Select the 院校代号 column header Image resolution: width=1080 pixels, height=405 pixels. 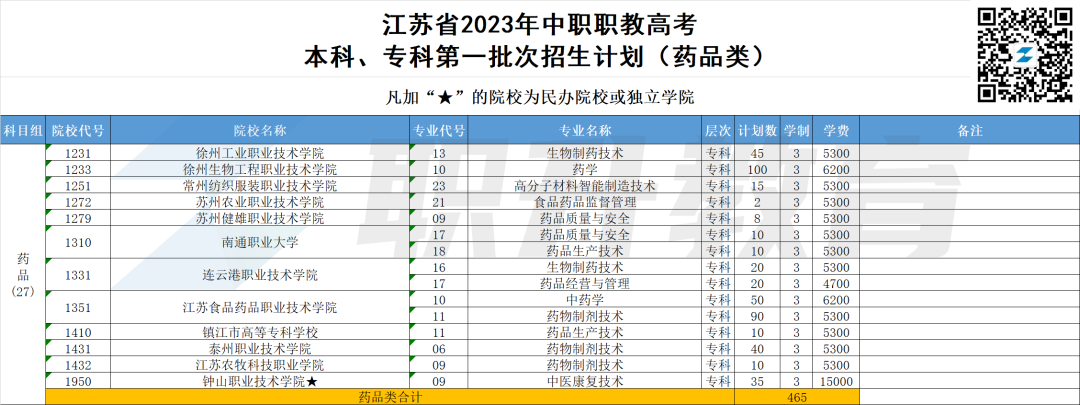[78, 129]
